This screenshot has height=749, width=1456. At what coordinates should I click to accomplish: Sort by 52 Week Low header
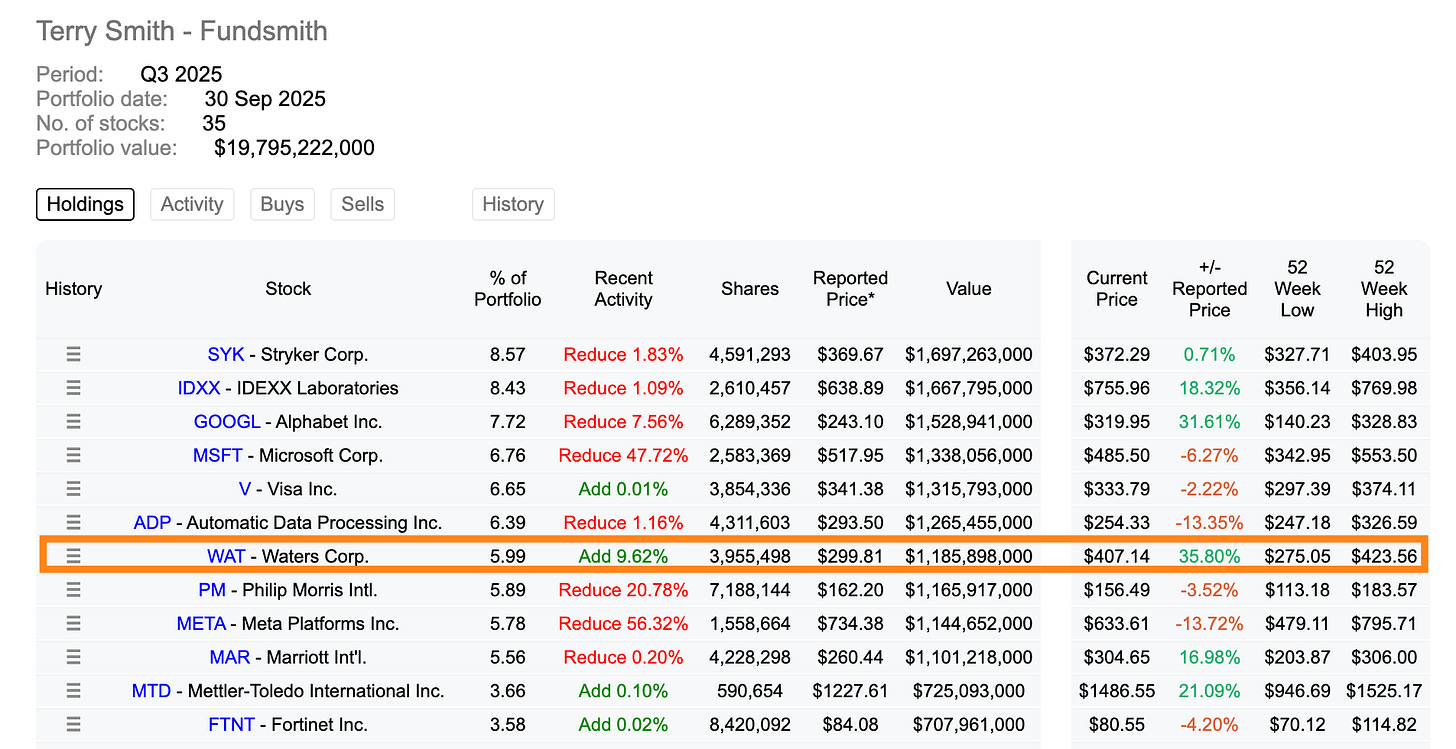click(x=1297, y=289)
